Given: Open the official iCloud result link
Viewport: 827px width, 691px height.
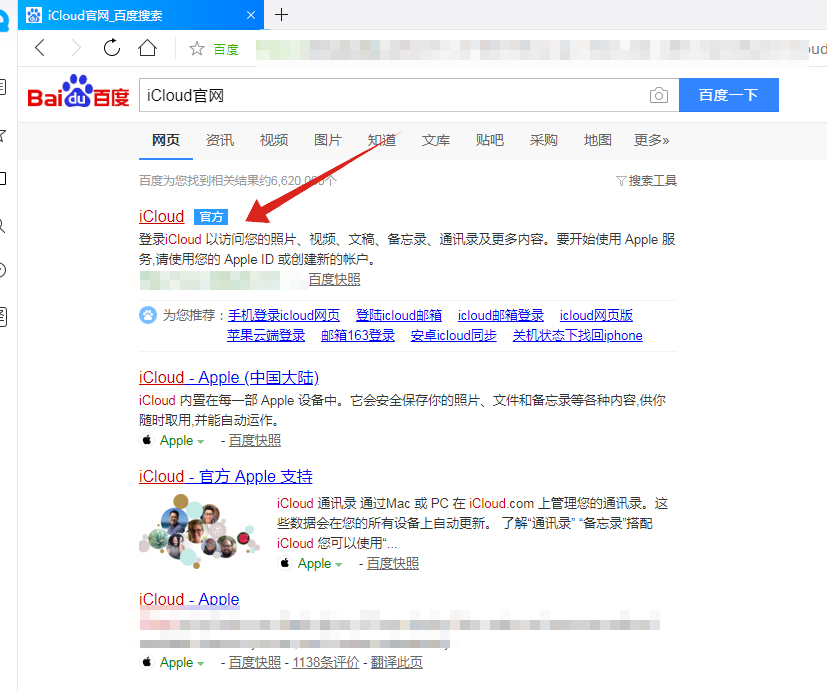Looking at the screenshot, I should (x=161, y=217).
